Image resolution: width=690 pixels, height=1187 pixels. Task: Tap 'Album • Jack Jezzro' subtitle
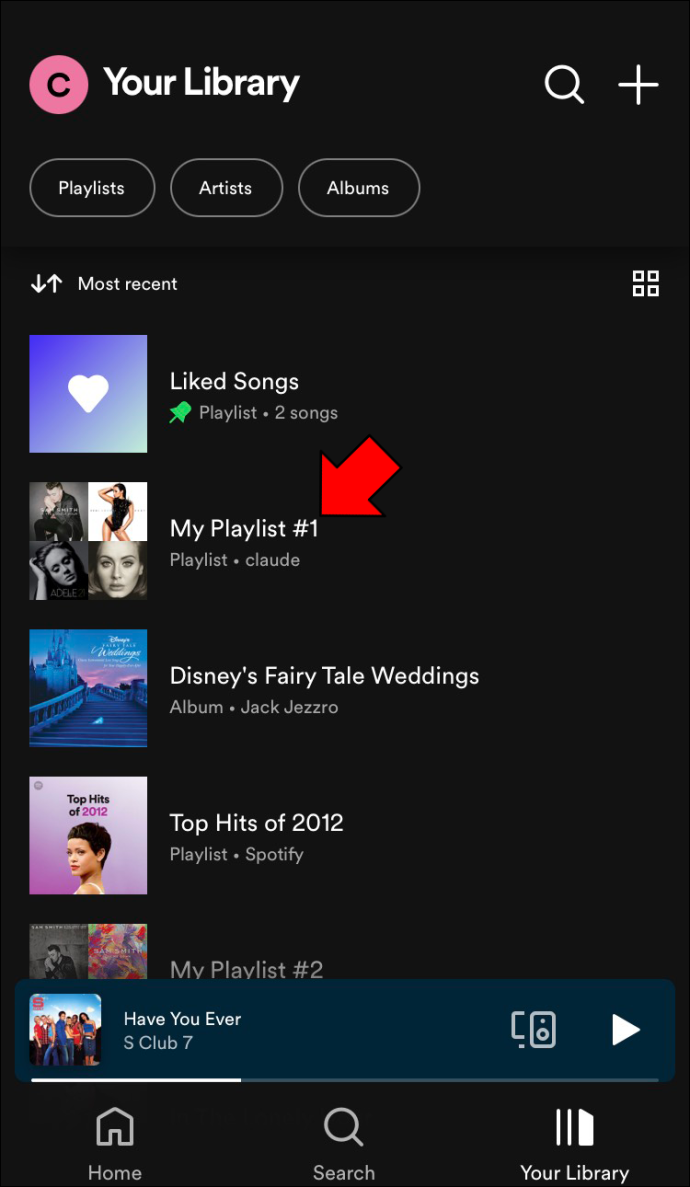(x=254, y=707)
